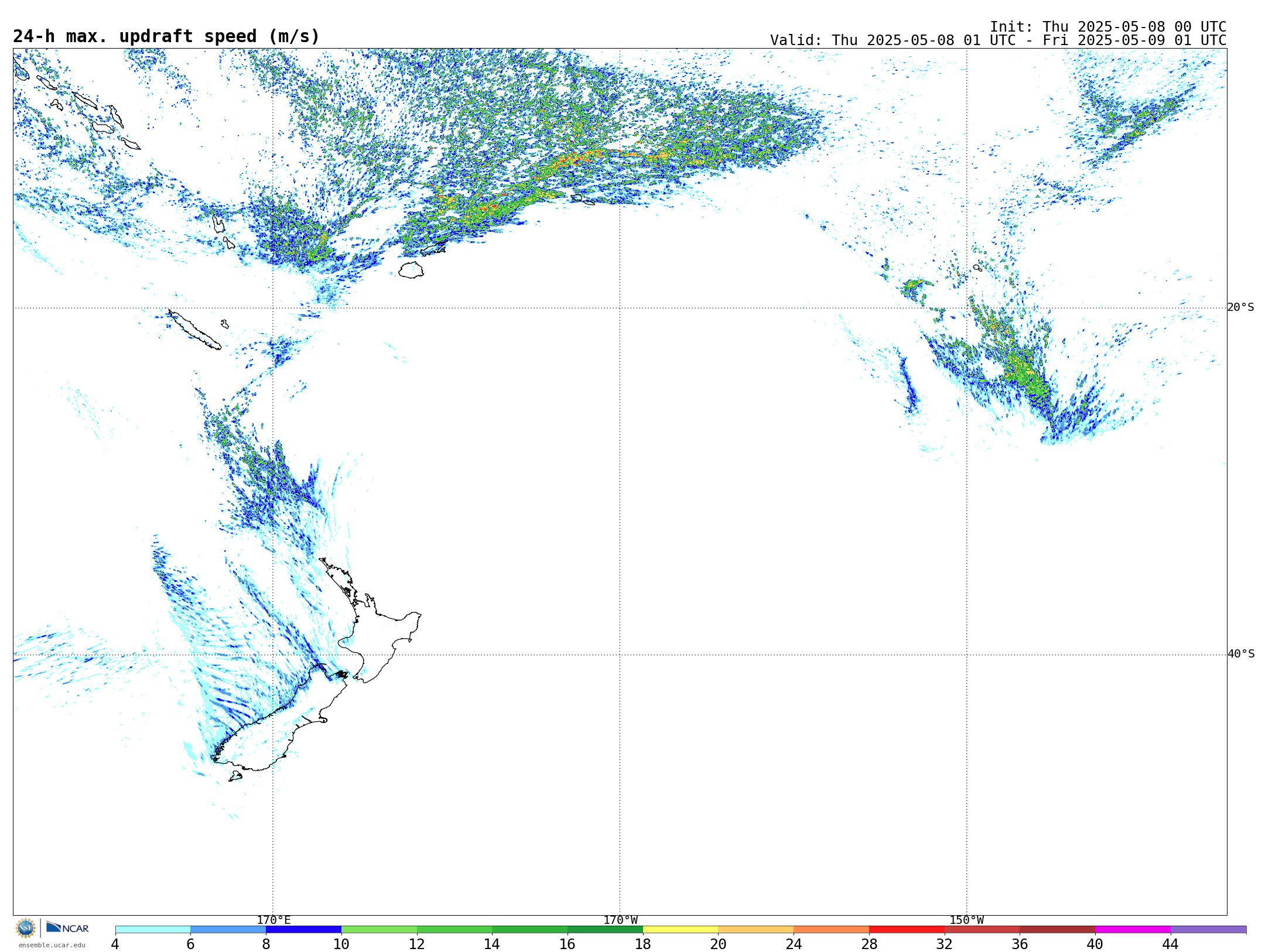The width and height of the screenshot is (1265, 952).
Task: Click the yellow 18-20 colorbar segment
Action: pos(681,930)
